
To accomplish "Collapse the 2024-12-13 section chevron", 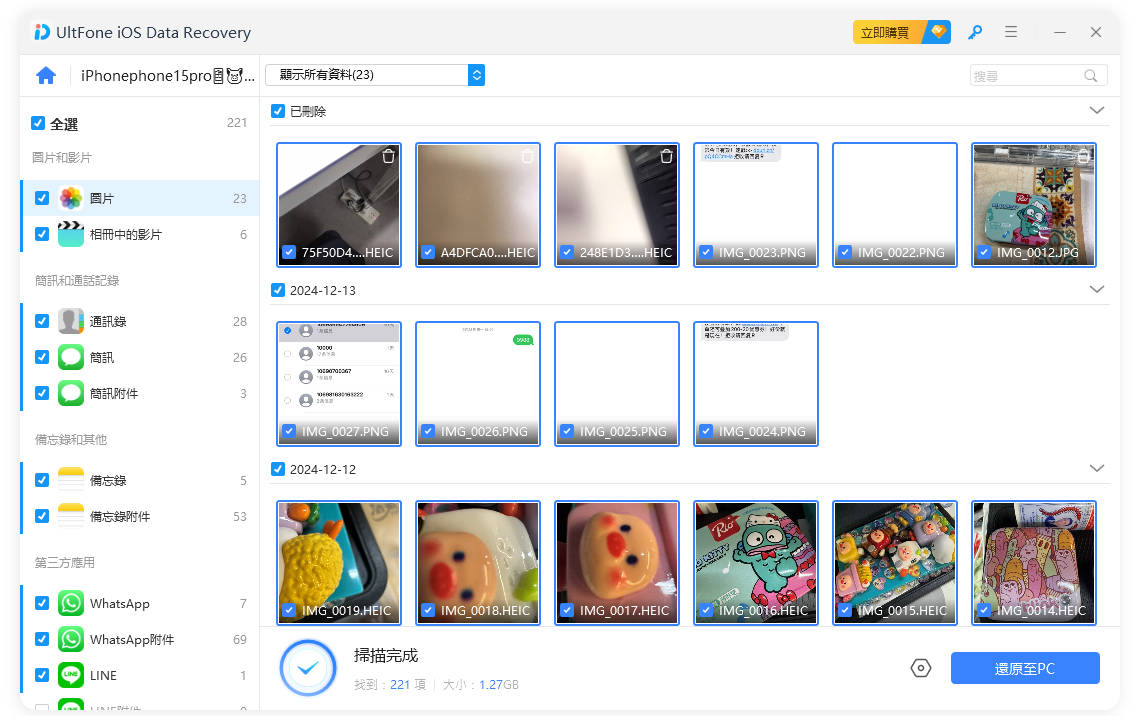I will click(1097, 289).
